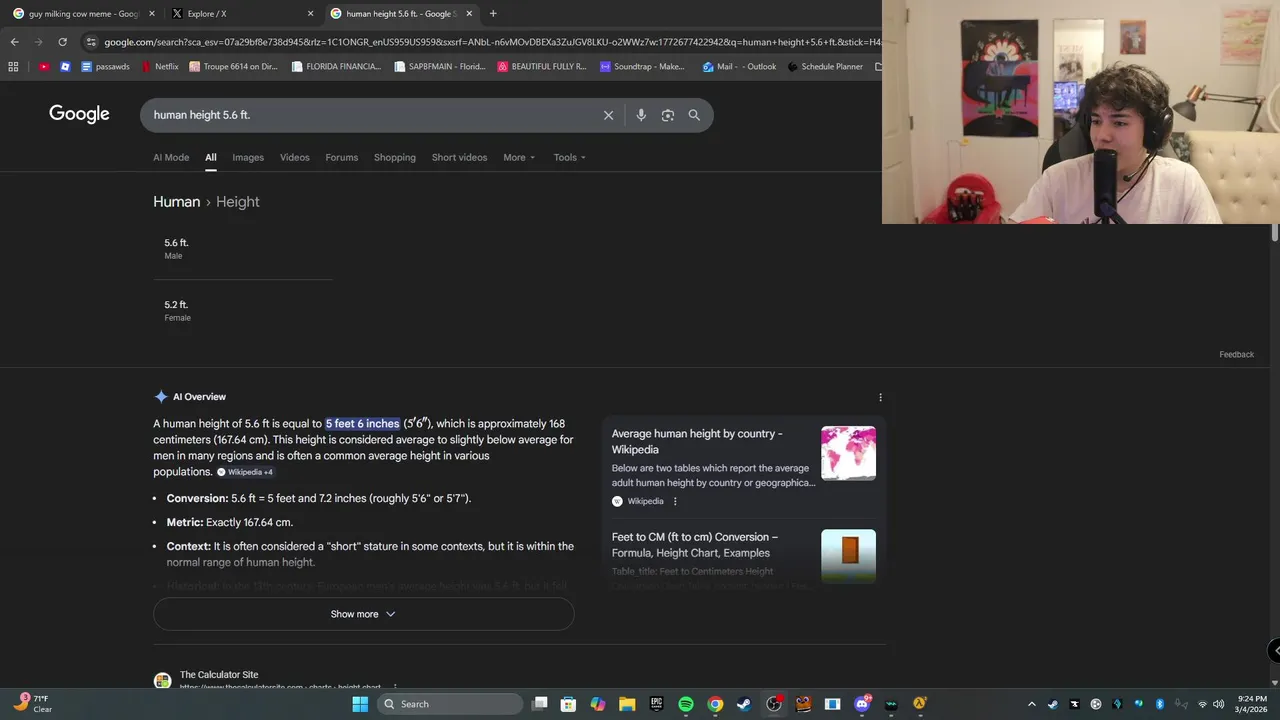The height and width of the screenshot is (720, 1280).
Task: Open Discord from the taskbar
Action: (862, 704)
